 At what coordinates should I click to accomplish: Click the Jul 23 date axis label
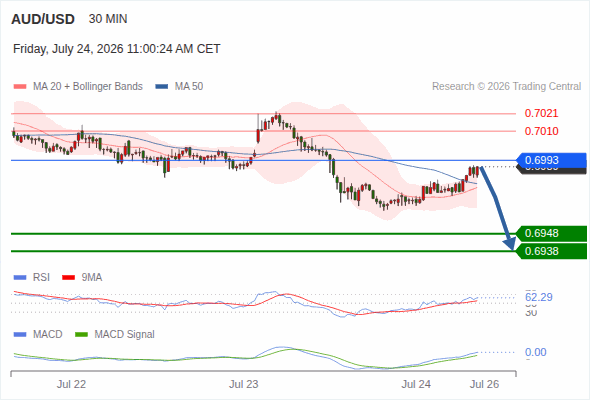(x=244, y=385)
